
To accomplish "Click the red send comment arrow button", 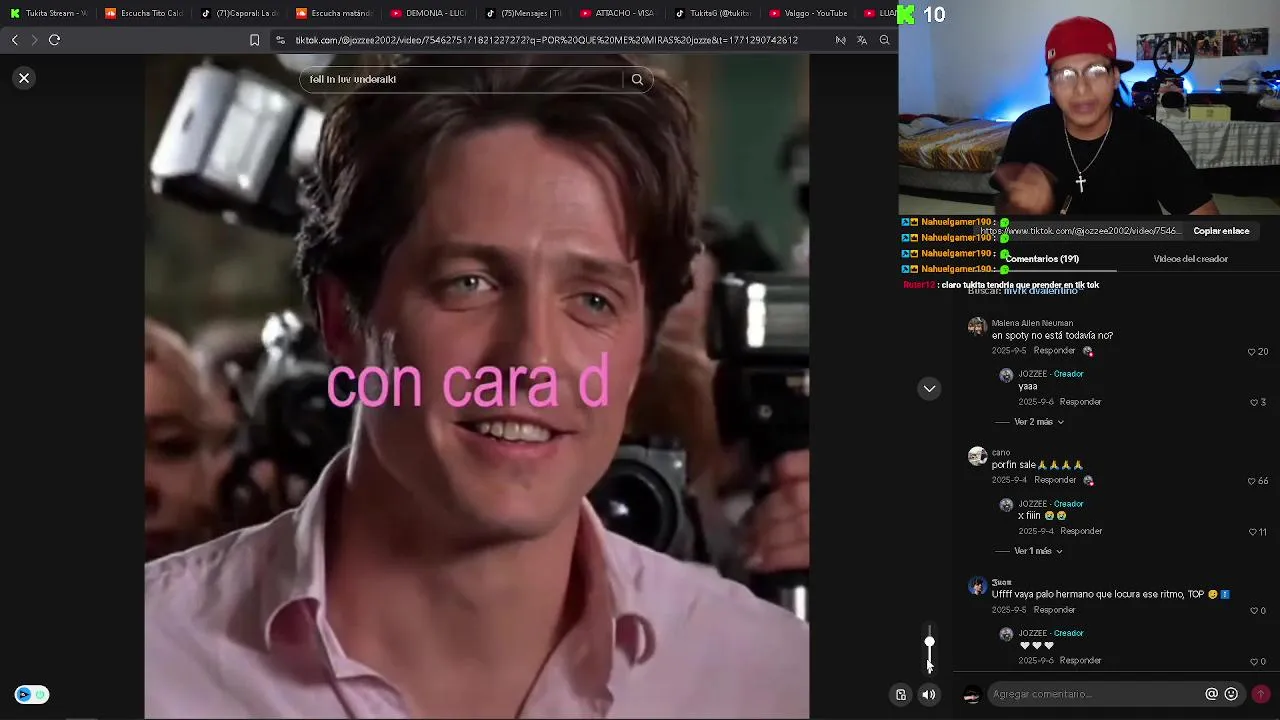I will point(1260,694).
